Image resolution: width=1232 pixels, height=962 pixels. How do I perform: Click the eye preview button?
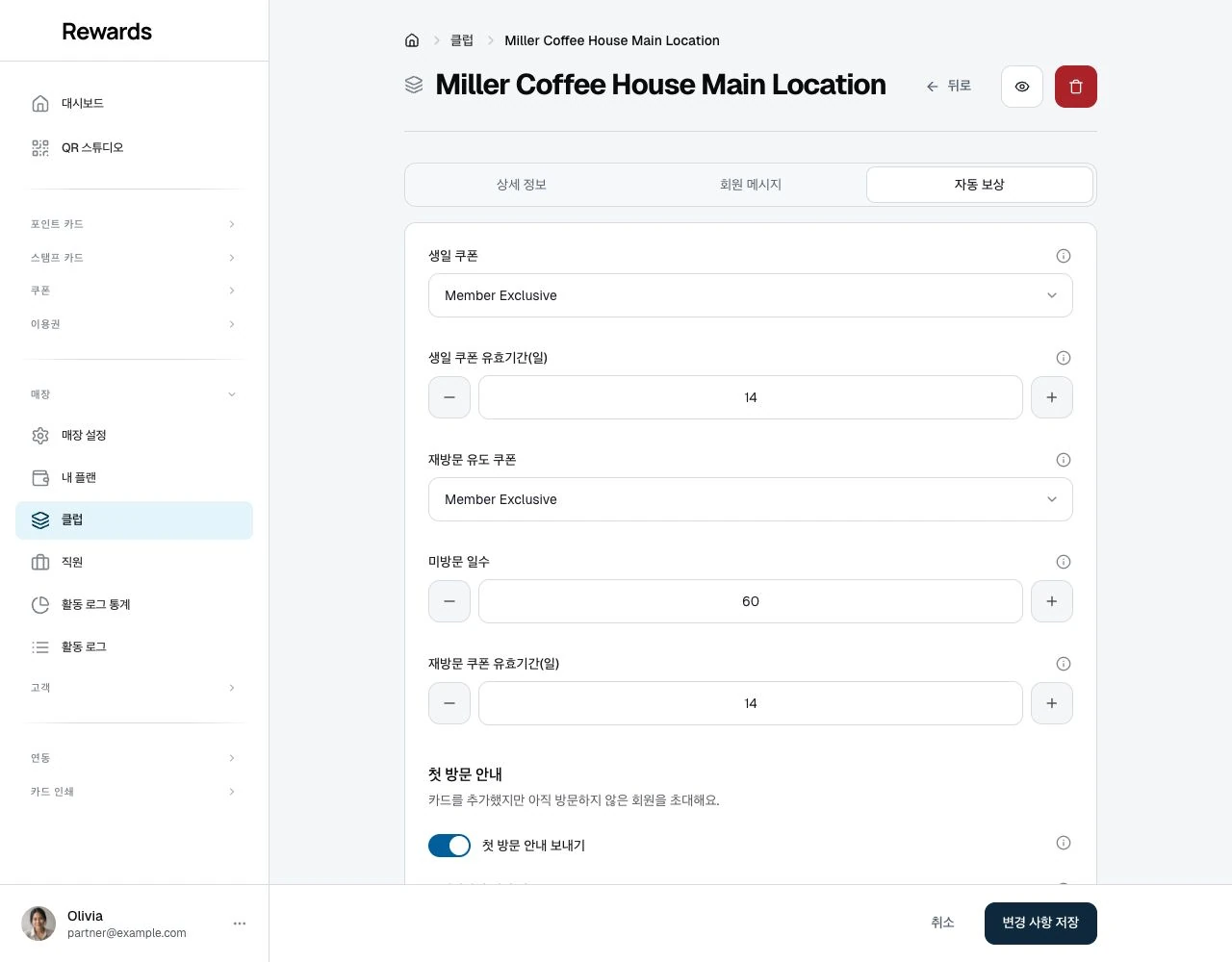click(x=1022, y=87)
